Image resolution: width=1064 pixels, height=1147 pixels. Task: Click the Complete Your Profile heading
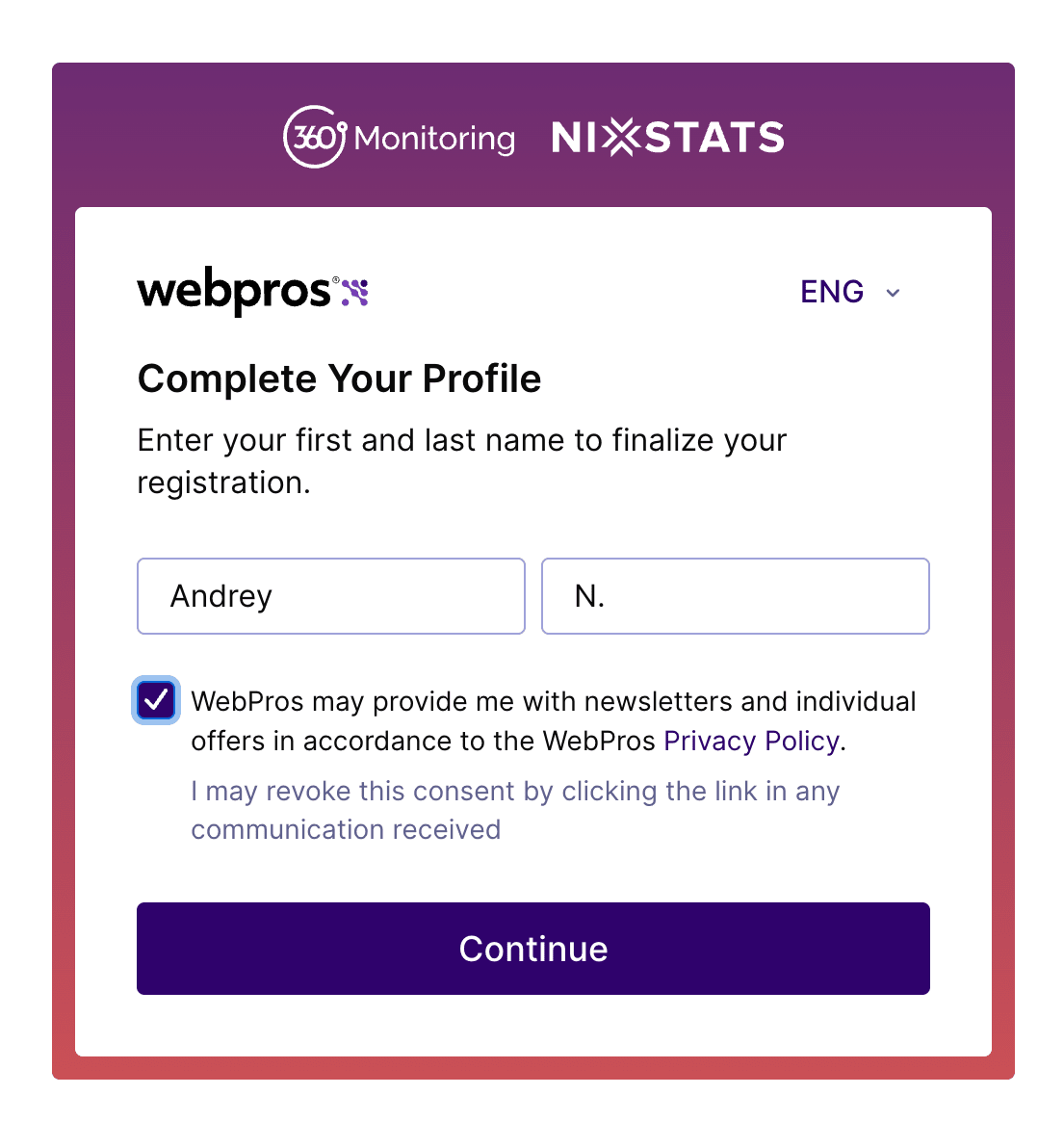[339, 378]
